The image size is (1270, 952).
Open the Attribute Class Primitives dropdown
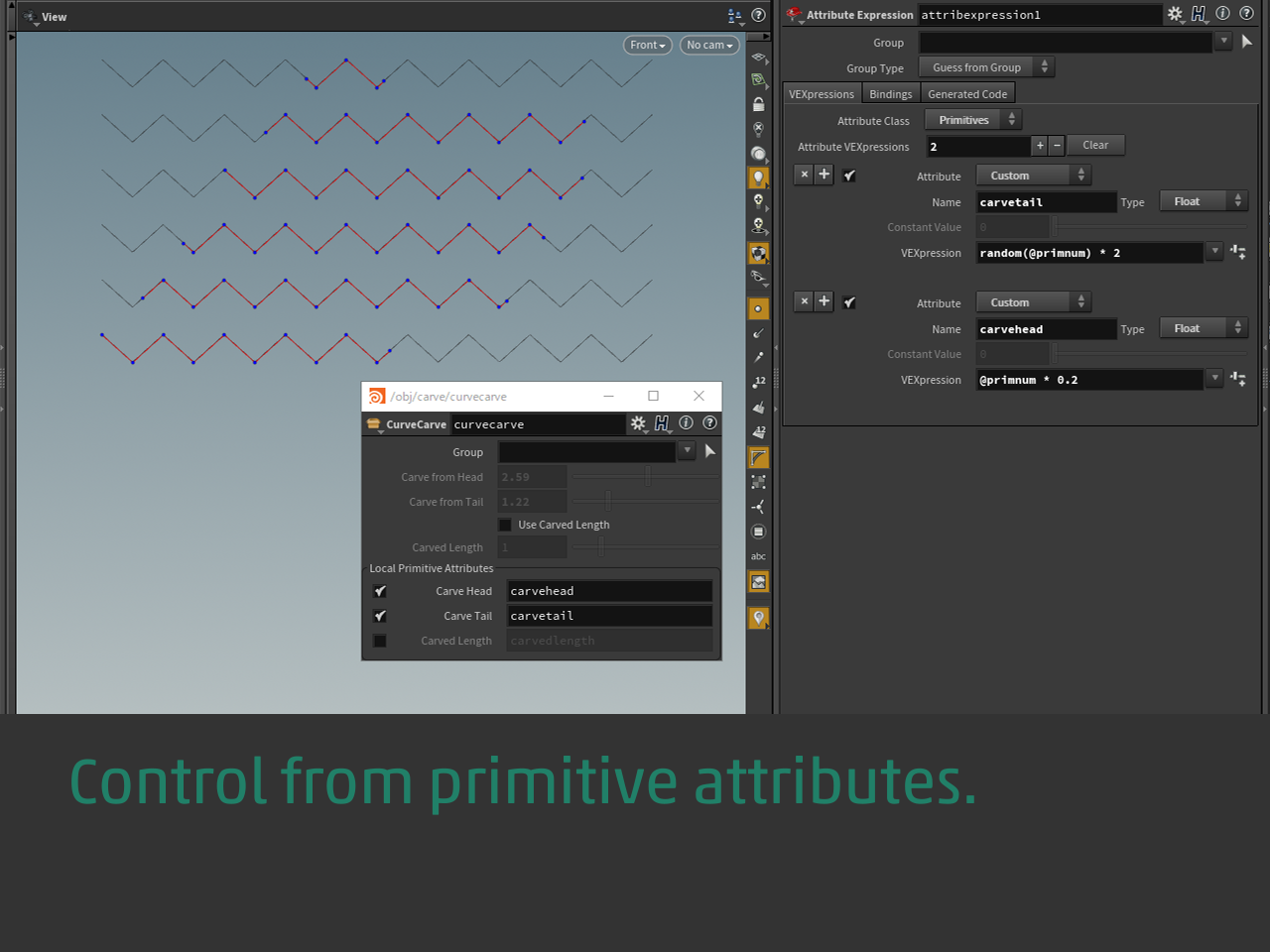pos(972,120)
